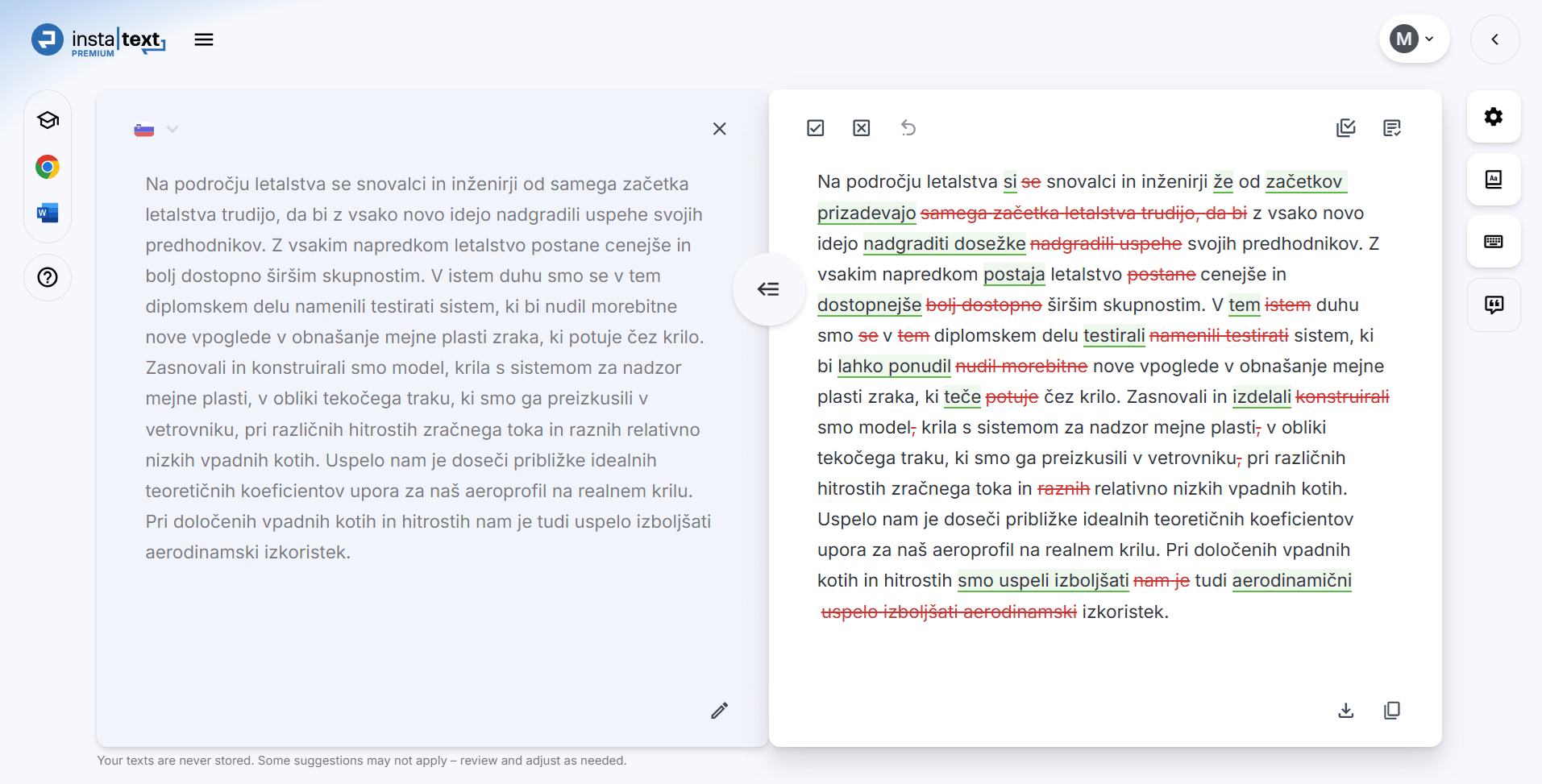Collapse the right sidebar with chevron

point(1494,39)
